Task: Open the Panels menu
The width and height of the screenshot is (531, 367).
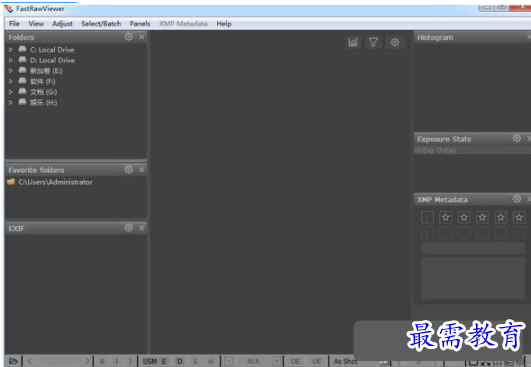Action: [x=140, y=24]
